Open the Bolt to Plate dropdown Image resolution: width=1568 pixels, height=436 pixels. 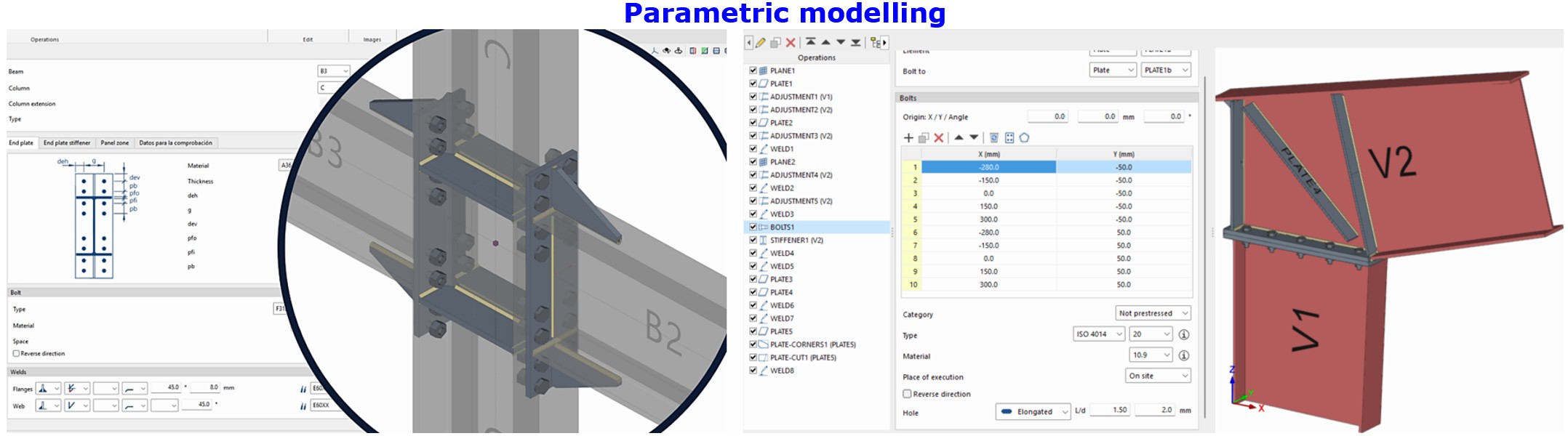1113,70
